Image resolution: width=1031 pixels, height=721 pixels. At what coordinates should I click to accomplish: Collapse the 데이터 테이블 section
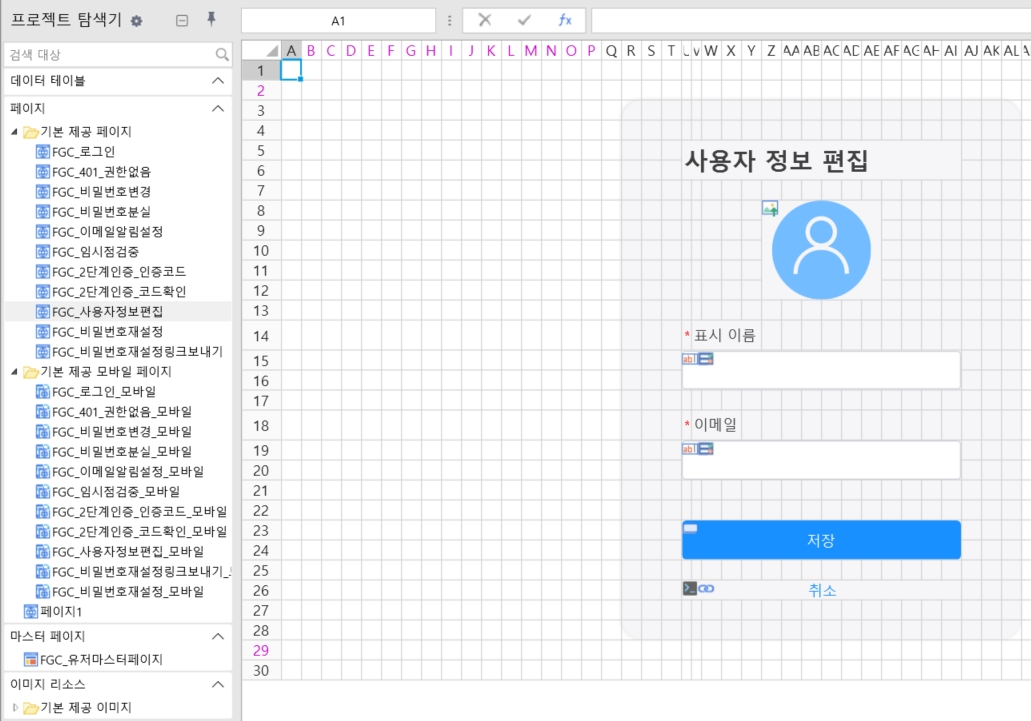coord(218,81)
